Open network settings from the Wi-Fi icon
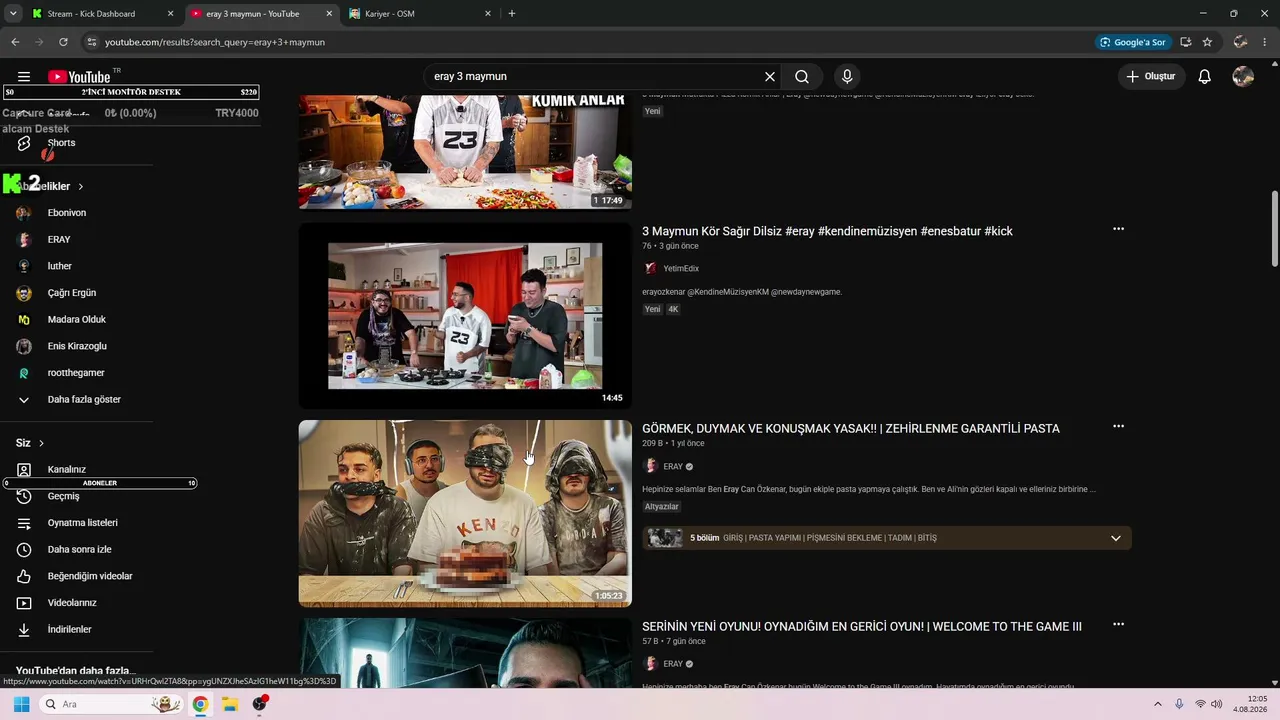The image size is (1280, 720). (x=1199, y=704)
